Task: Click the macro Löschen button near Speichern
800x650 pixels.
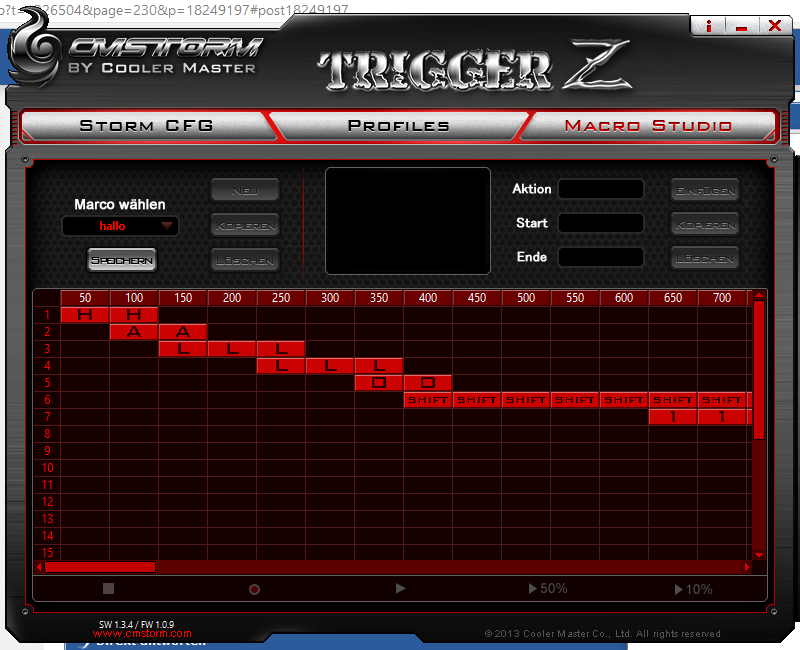Action: 245,260
